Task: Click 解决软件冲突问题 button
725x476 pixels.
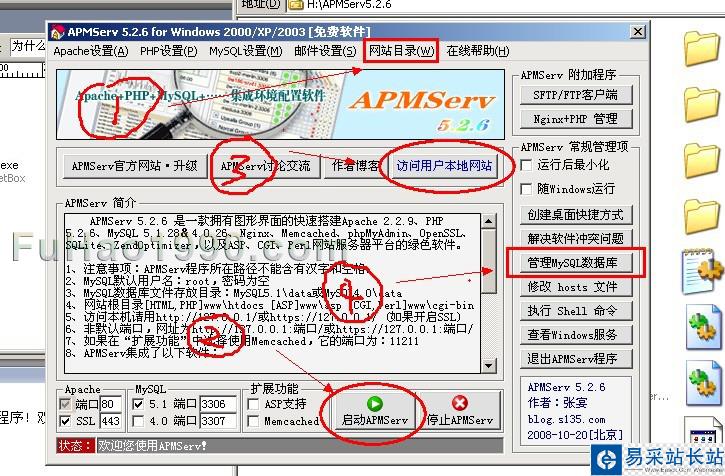Action: pos(576,239)
